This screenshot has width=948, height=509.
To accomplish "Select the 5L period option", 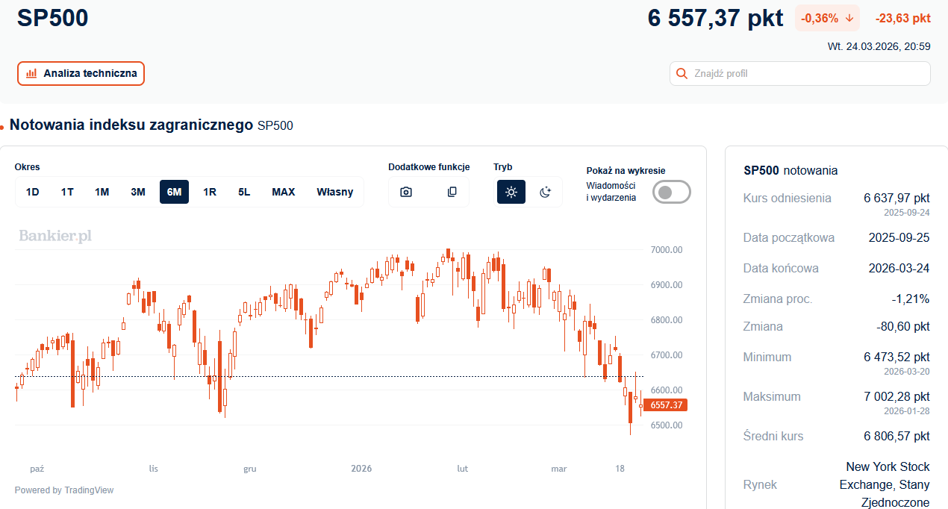I will coord(244,192).
